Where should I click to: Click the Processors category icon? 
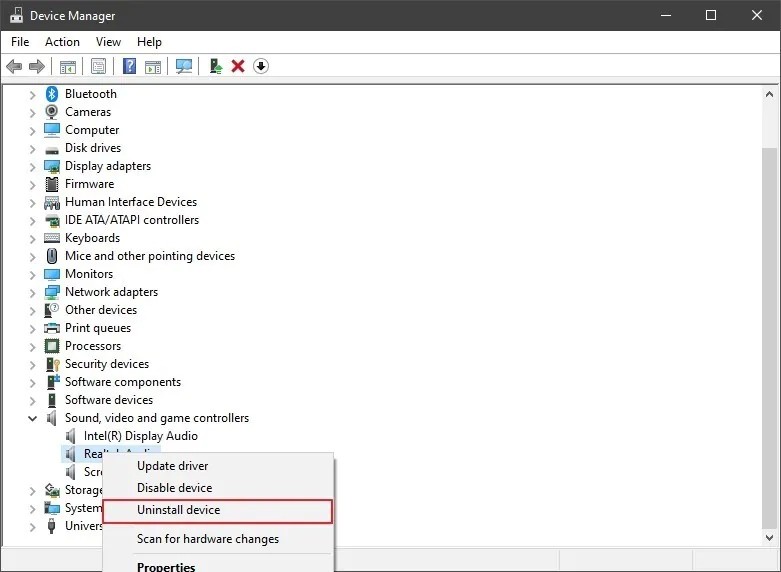pos(52,346)
